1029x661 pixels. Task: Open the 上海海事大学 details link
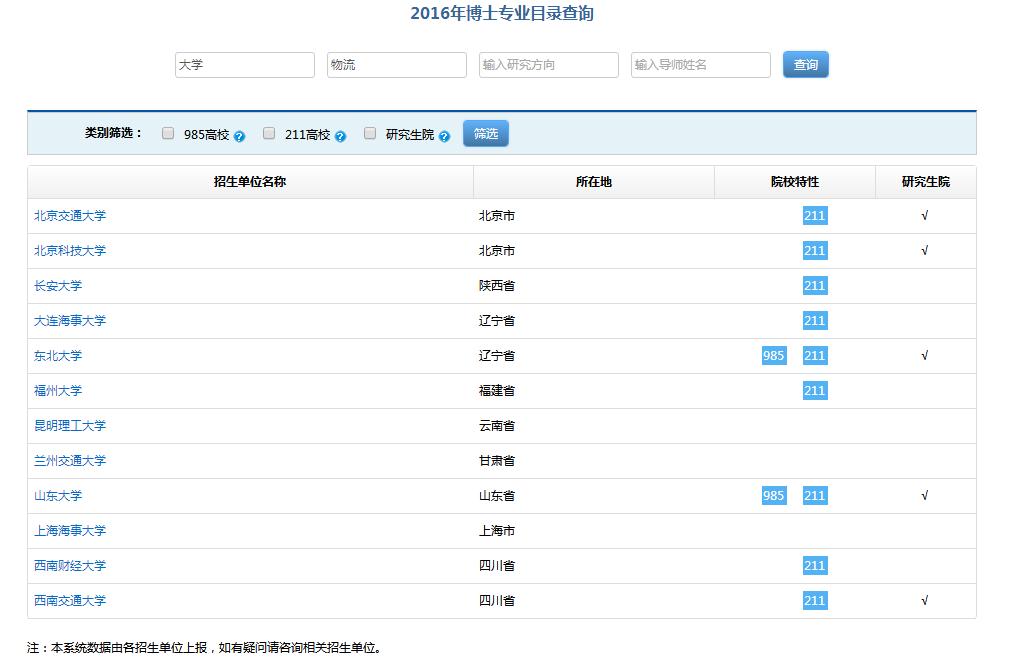(x=70, y=530)
